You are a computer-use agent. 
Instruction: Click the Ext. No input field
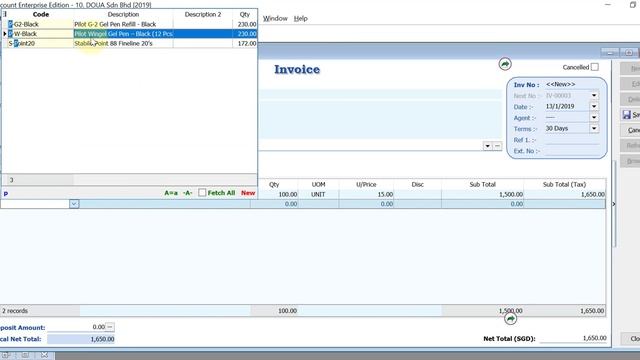tap(572, 151)
